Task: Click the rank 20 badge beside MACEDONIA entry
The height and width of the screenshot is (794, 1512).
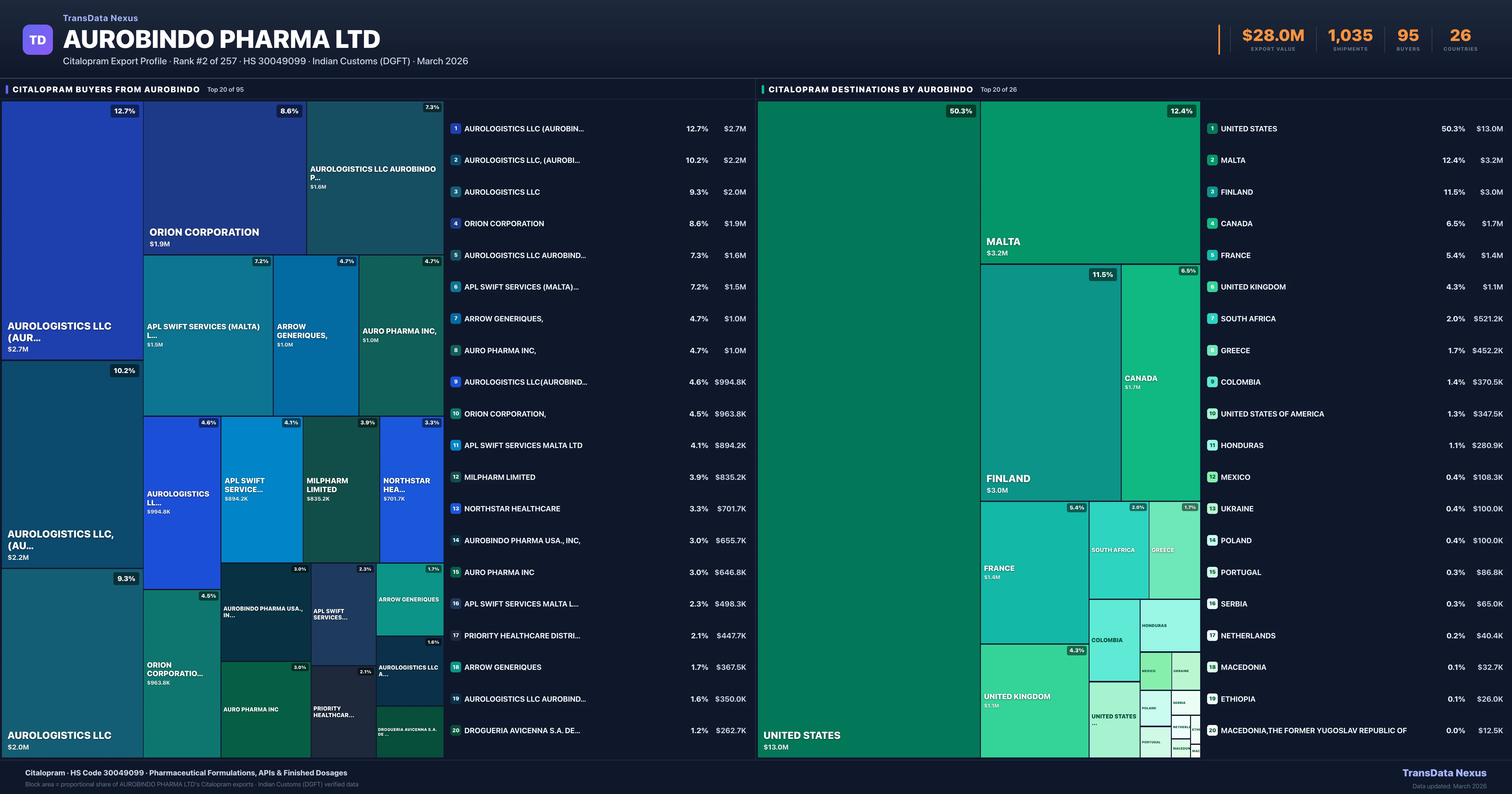Action: [1213, 731]
